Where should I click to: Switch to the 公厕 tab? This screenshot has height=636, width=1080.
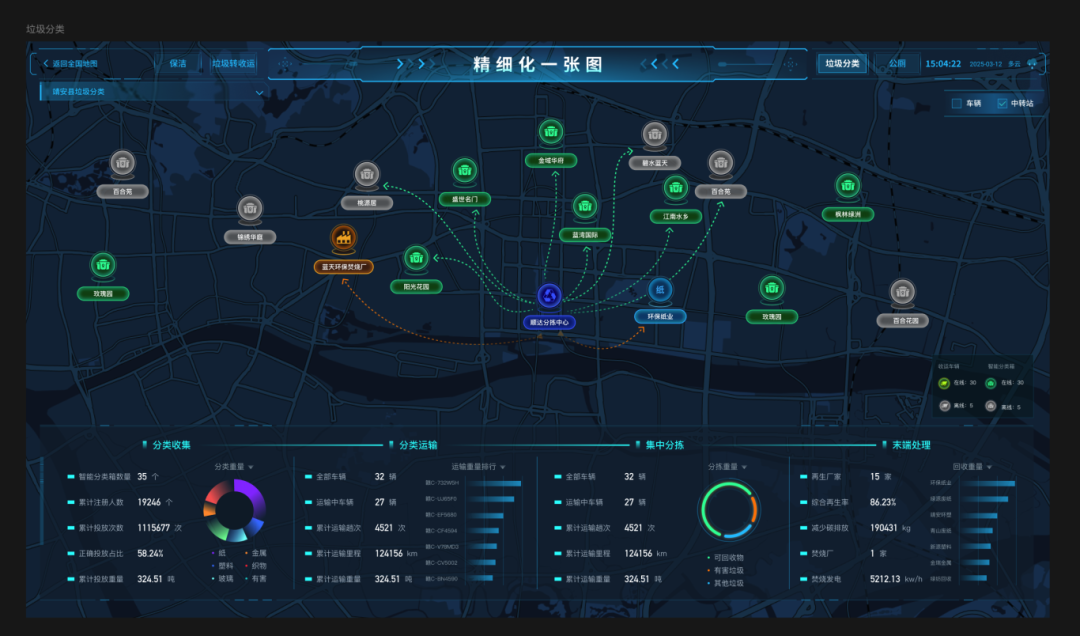(897, 64)
